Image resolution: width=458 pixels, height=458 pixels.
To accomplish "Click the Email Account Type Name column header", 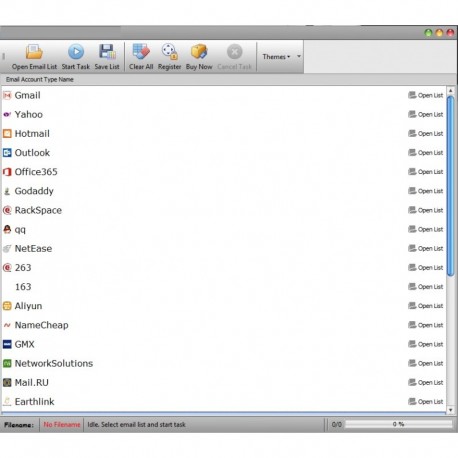I will (40, 79).
